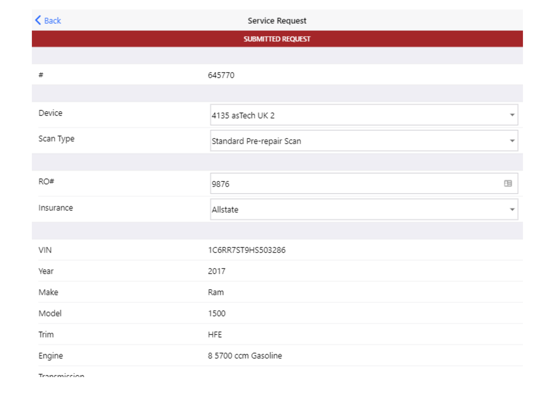Select the VIN value 1C6RR7ST9HS503286

click(x=247, y=250)
